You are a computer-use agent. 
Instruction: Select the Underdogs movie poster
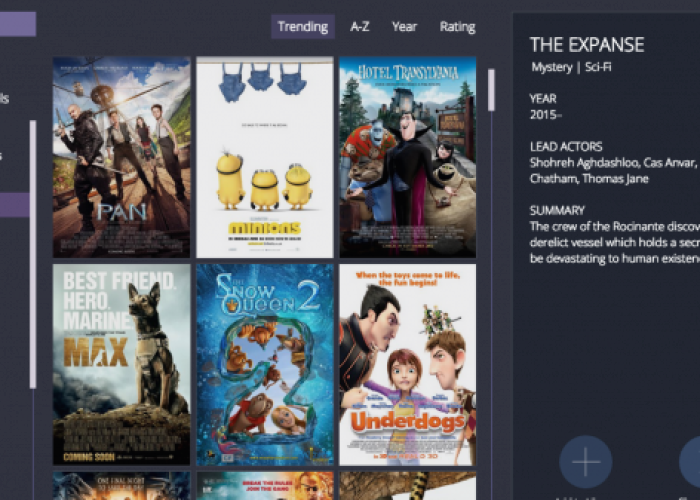coord(408,364)
